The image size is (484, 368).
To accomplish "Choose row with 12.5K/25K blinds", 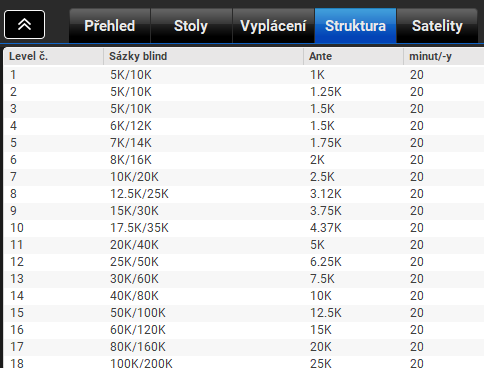I will (244, 194).
